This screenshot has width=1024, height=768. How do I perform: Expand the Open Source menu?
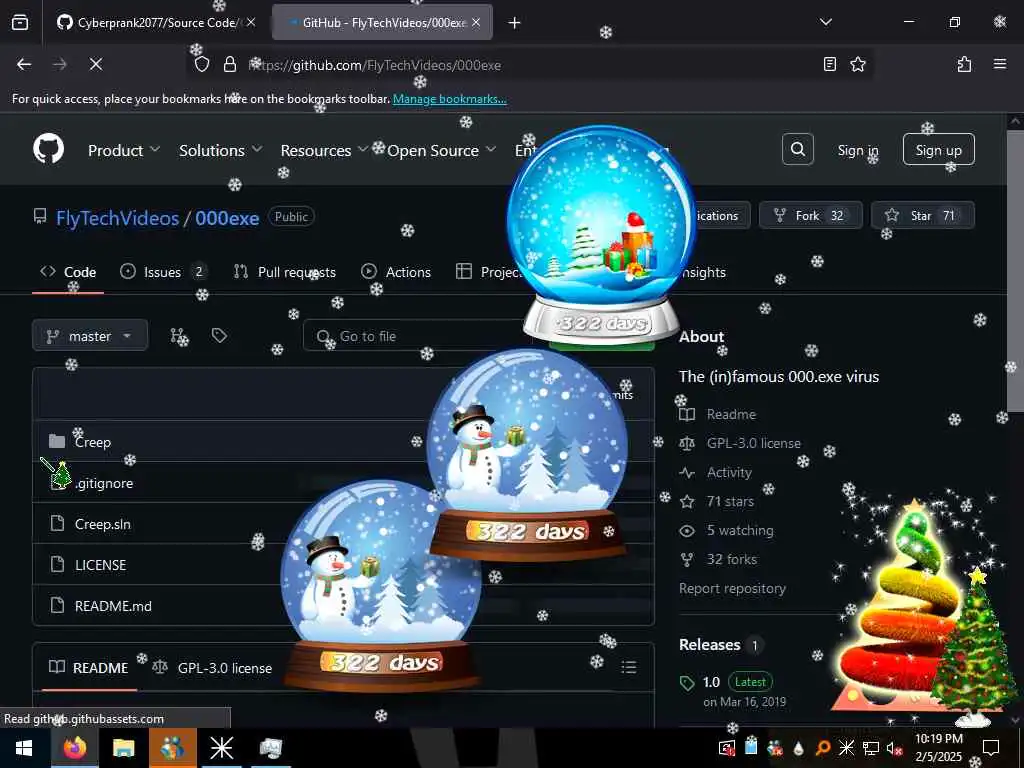[x=441, y=150]
